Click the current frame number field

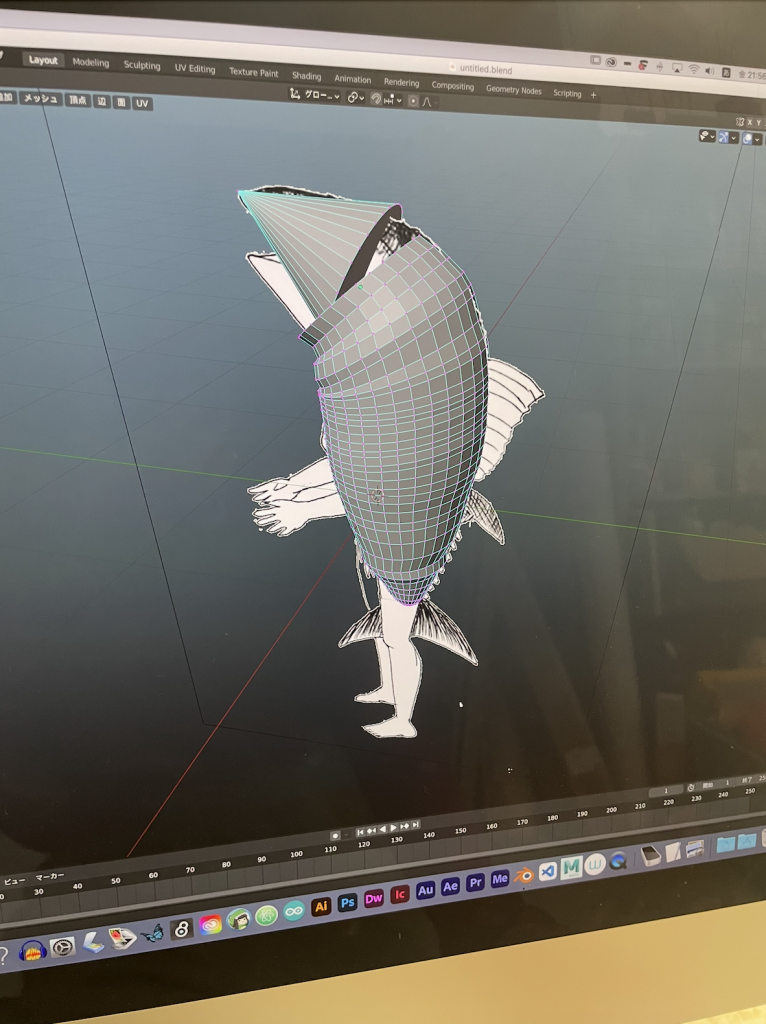tap(665, 791)
